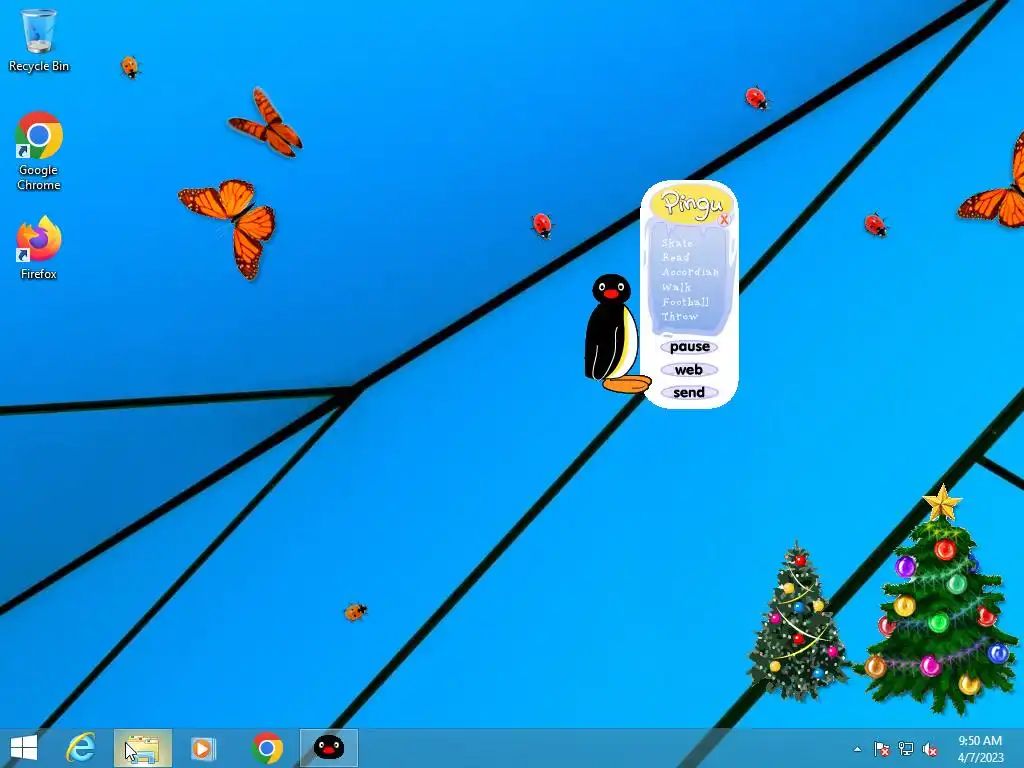Click the Pingu penguin character
1024x768 pixels.
(x=614, y=334)
